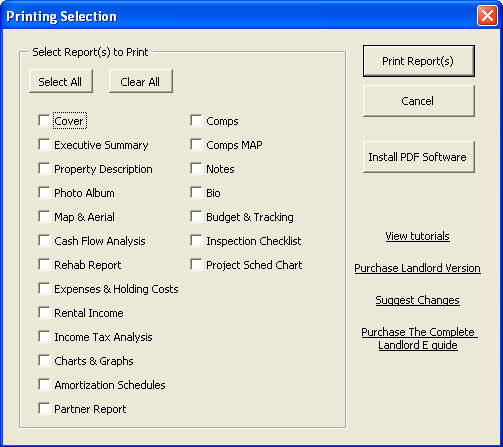This screenshot has height=447, width=503.
Task: Open the Suggest Changes link
Action: pyautogui.click(x=417, y=300)
